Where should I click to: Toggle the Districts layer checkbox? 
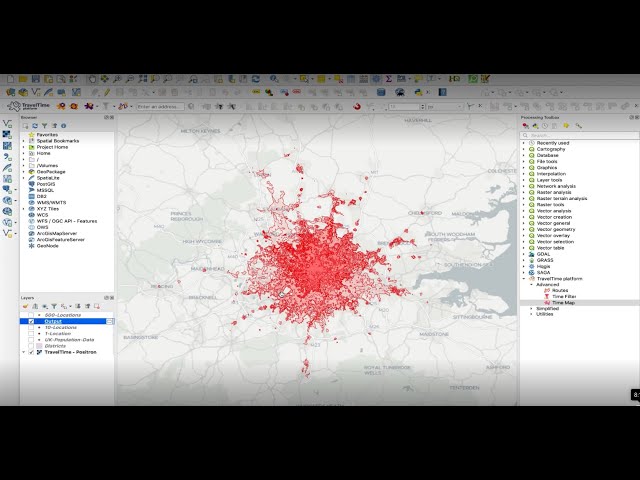(x=31, y=346)
